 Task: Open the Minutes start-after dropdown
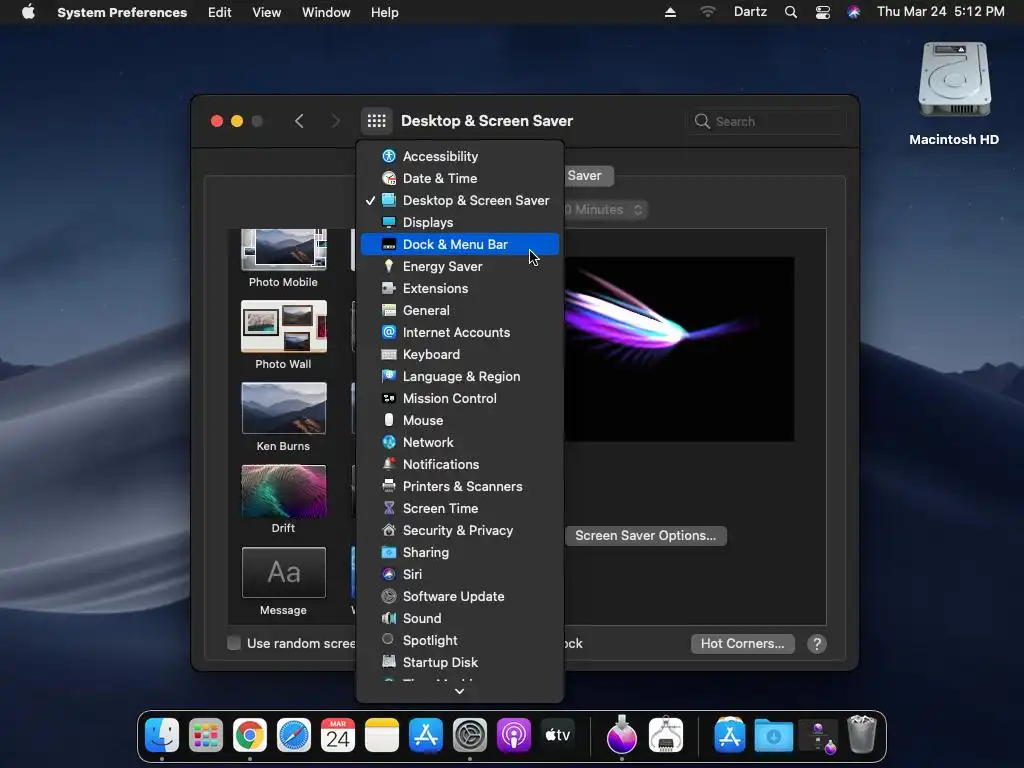tap(605, 210)
